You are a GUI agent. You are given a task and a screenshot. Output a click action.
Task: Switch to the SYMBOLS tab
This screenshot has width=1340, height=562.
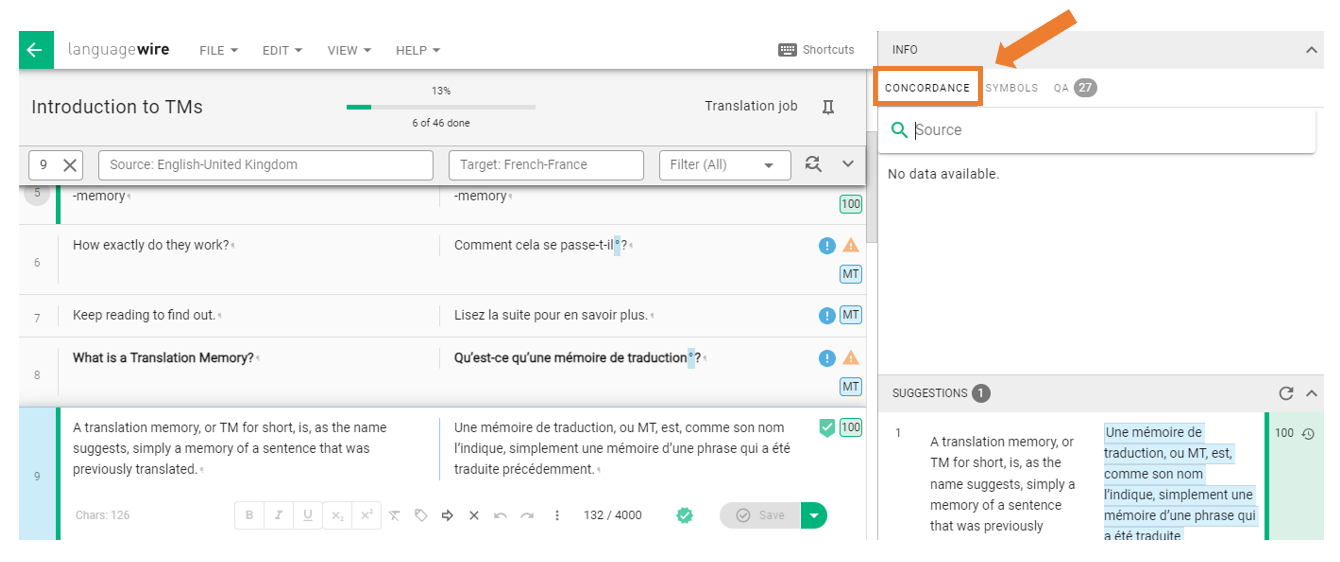1012,88
